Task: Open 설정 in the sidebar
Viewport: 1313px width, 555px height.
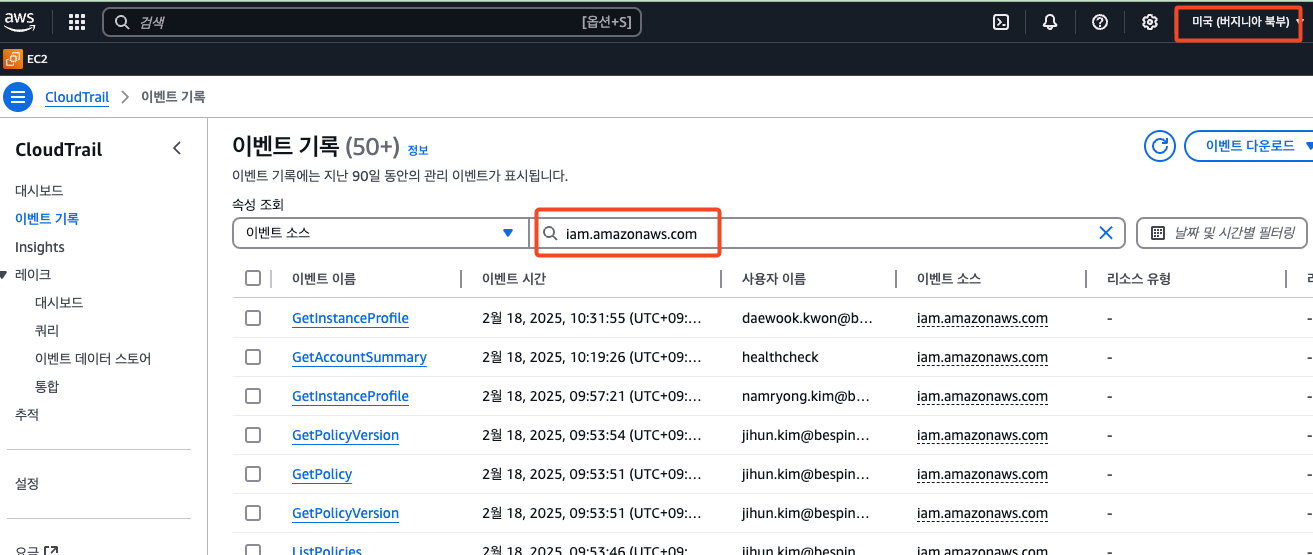Action: tap(27, 483)
